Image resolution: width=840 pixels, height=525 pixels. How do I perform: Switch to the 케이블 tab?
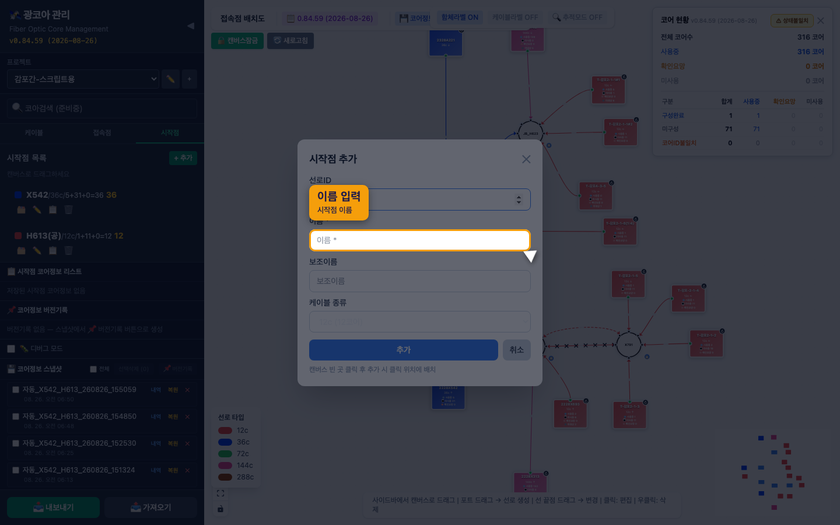pyautogui.click(x=34, y=132)
